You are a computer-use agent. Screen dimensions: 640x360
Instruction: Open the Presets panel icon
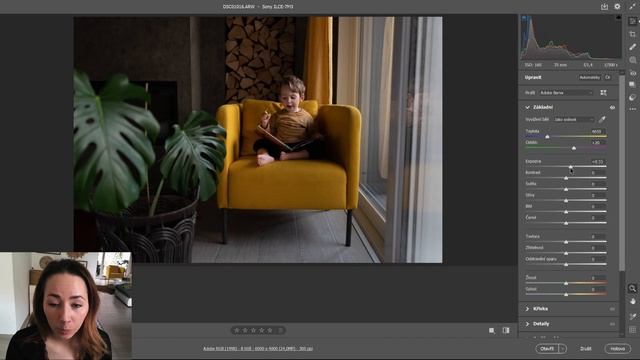633,97
